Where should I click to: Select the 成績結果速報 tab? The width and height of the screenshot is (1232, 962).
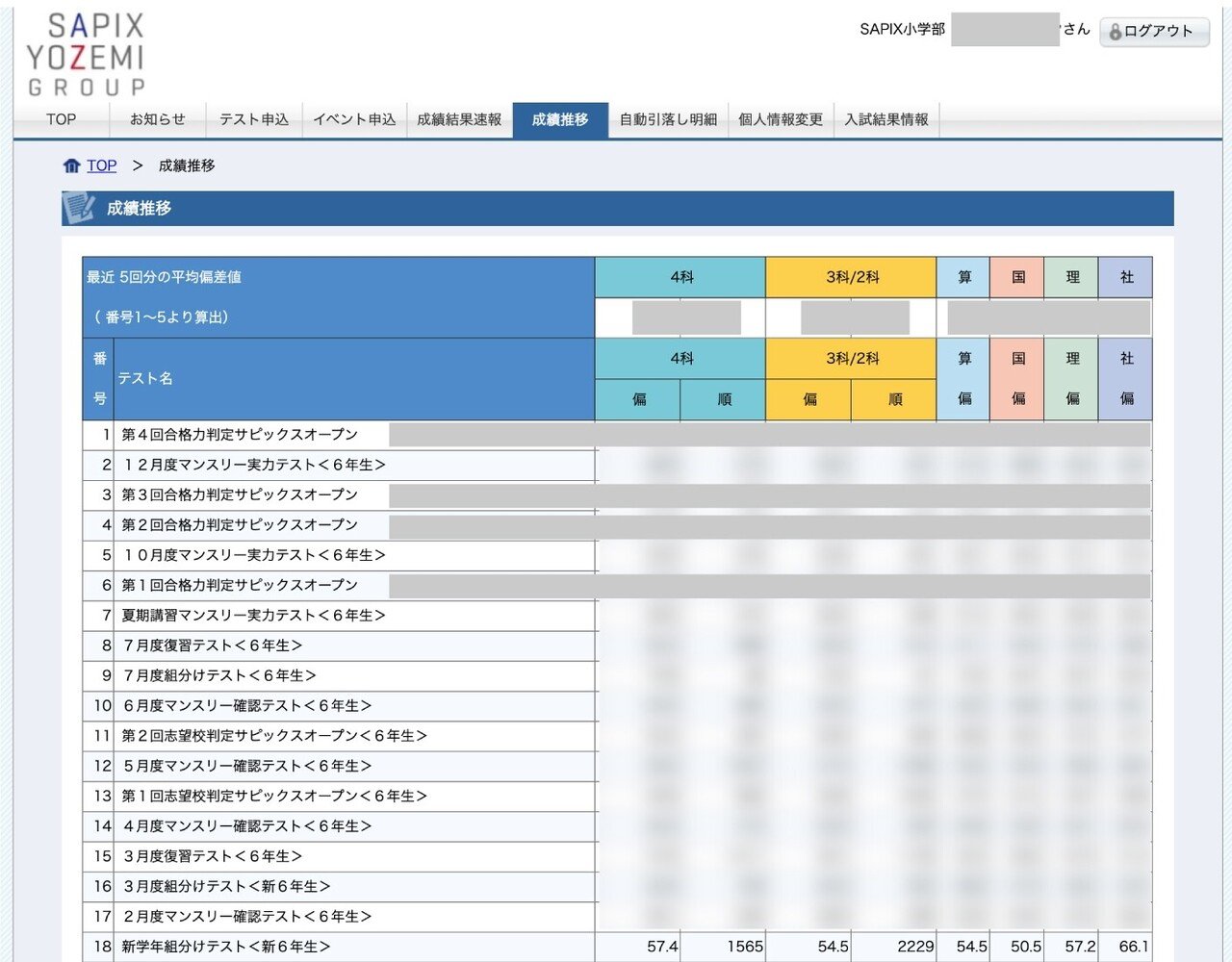(459, 119)
